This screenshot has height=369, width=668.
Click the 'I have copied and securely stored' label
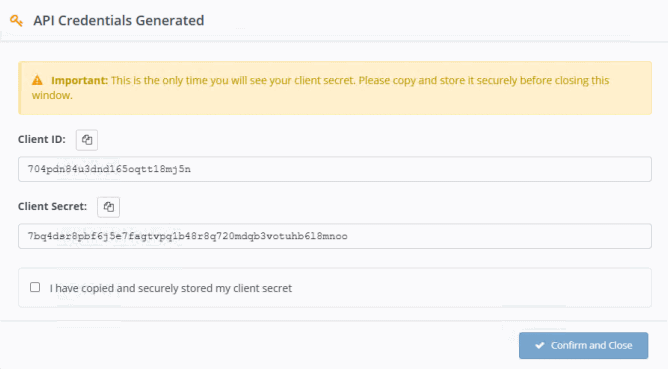click(x=170, y=288)
